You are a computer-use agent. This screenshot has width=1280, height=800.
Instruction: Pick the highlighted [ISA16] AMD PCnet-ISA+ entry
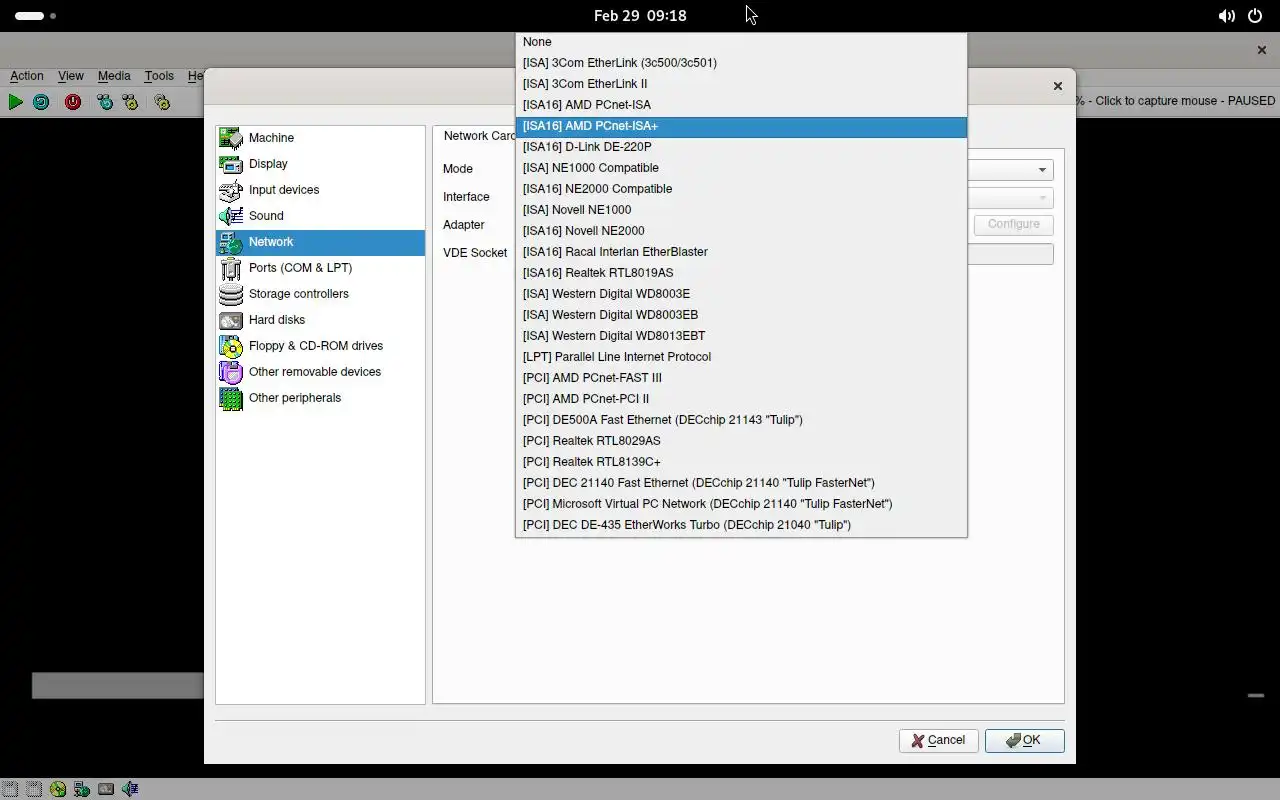(x=741, y=126)
